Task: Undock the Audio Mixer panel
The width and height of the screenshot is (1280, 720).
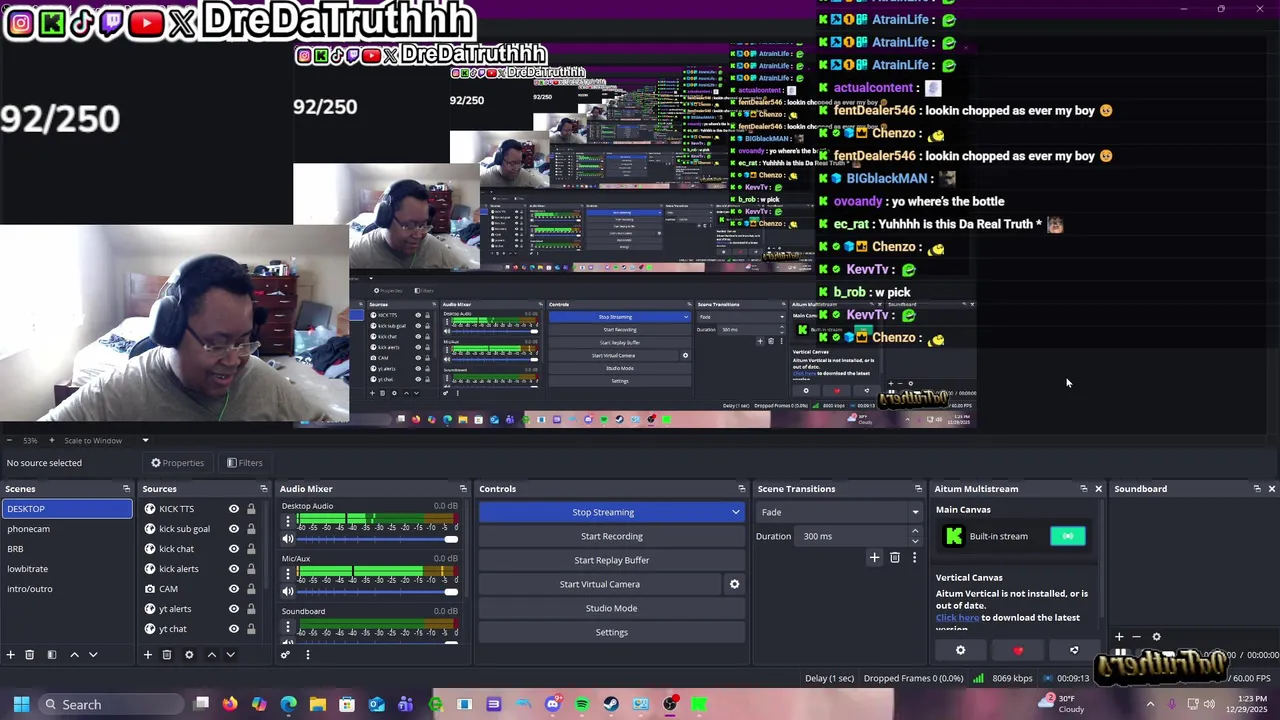Action: pyautogui.click(x=463, y=489)
